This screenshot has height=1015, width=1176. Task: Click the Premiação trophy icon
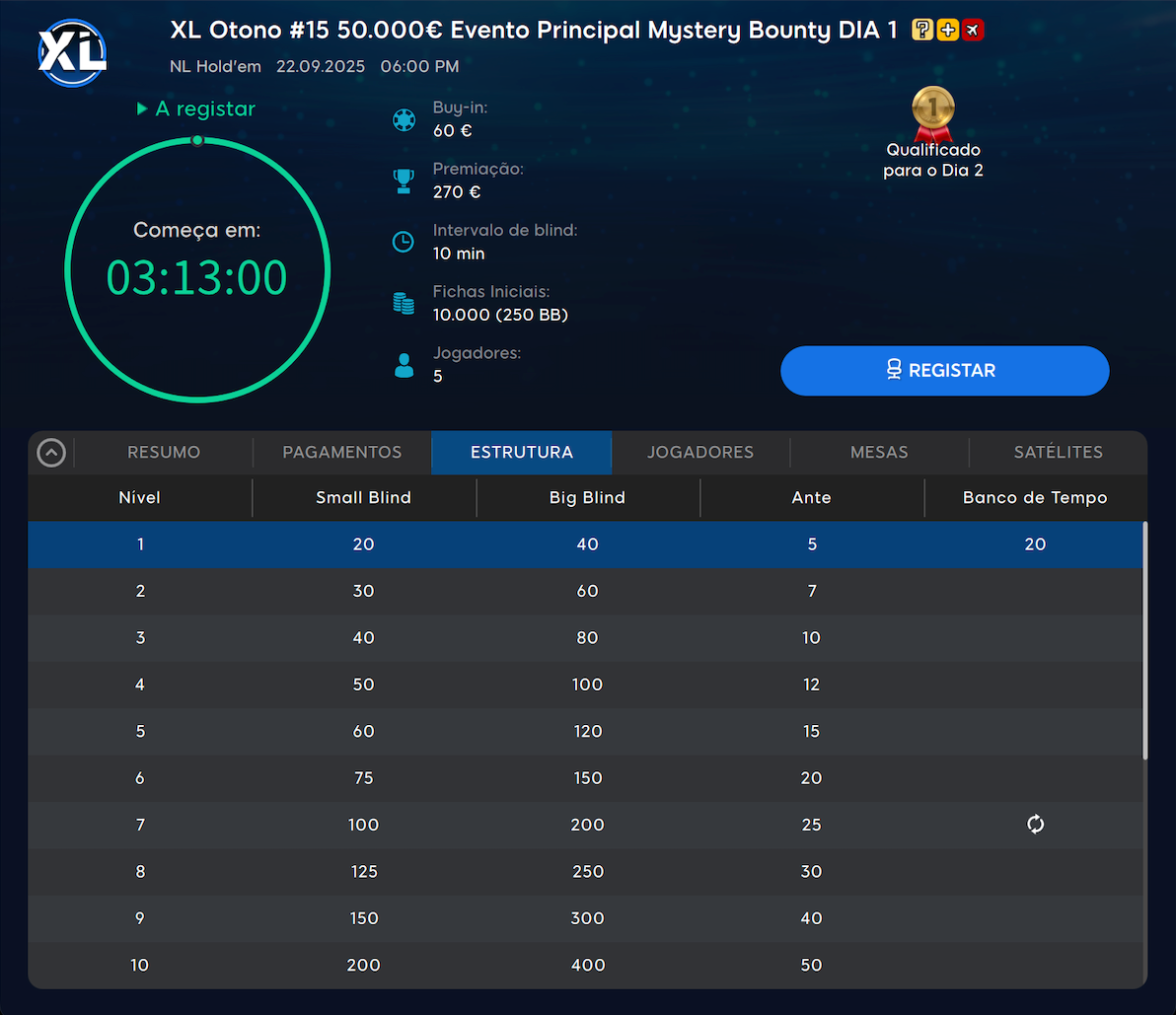(404, 181)
